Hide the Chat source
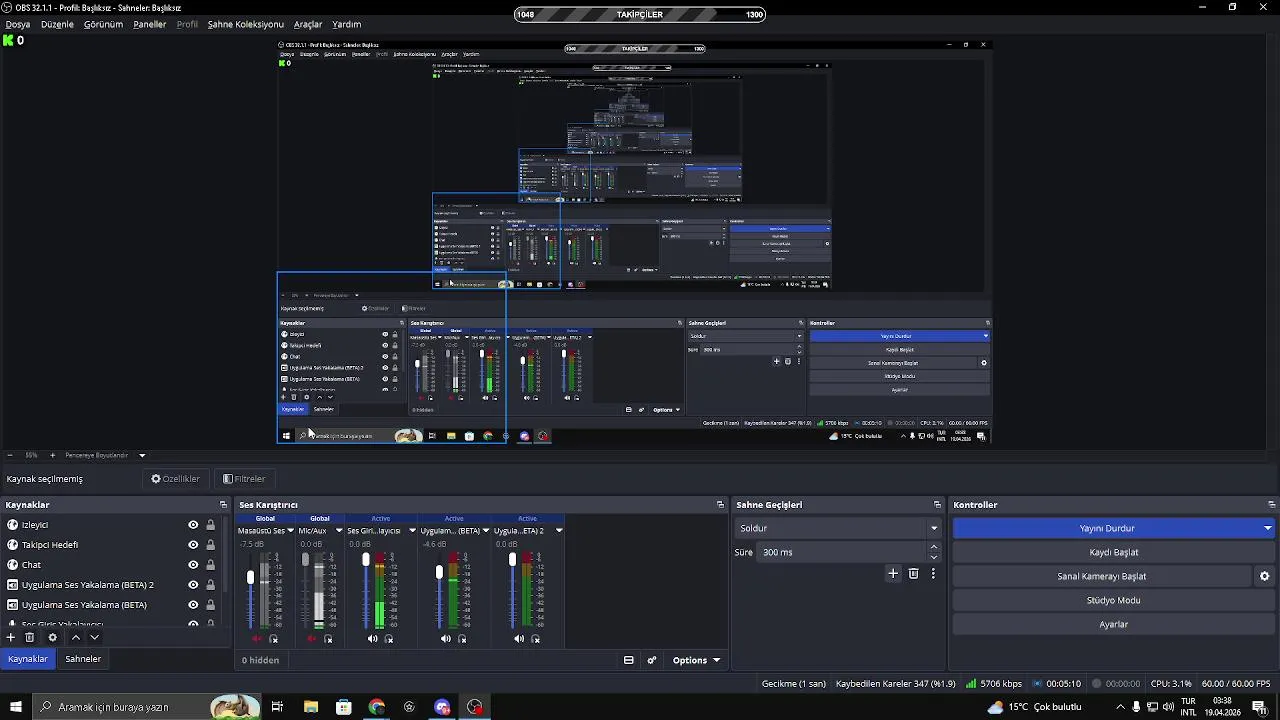This screenshot has width=1280, height=720. [x=193, y=565]
